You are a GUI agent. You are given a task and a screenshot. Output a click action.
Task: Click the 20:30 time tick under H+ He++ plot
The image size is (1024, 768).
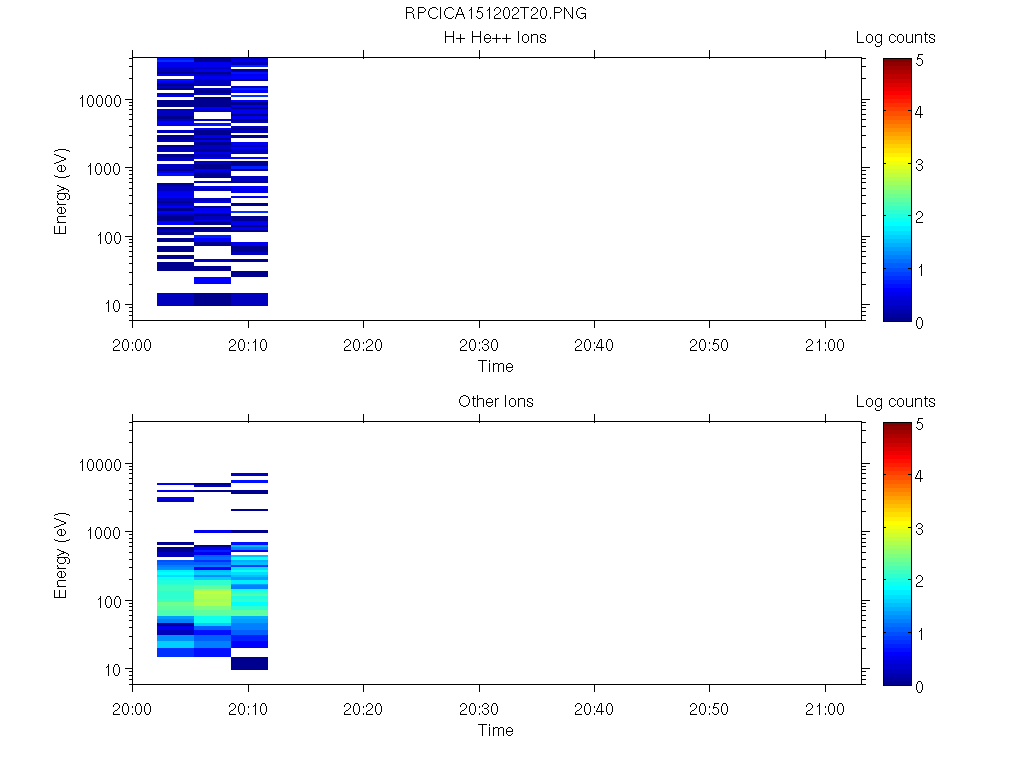[x=479, y=345]
